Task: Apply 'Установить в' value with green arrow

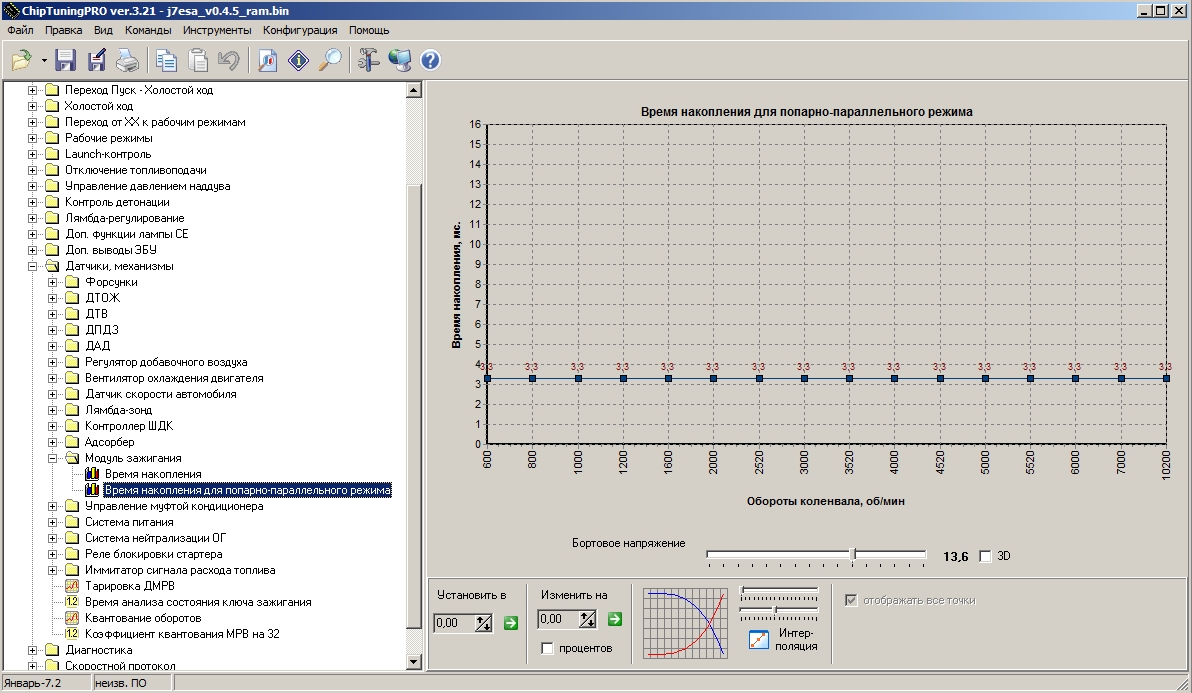Action: tap(511, 623)
